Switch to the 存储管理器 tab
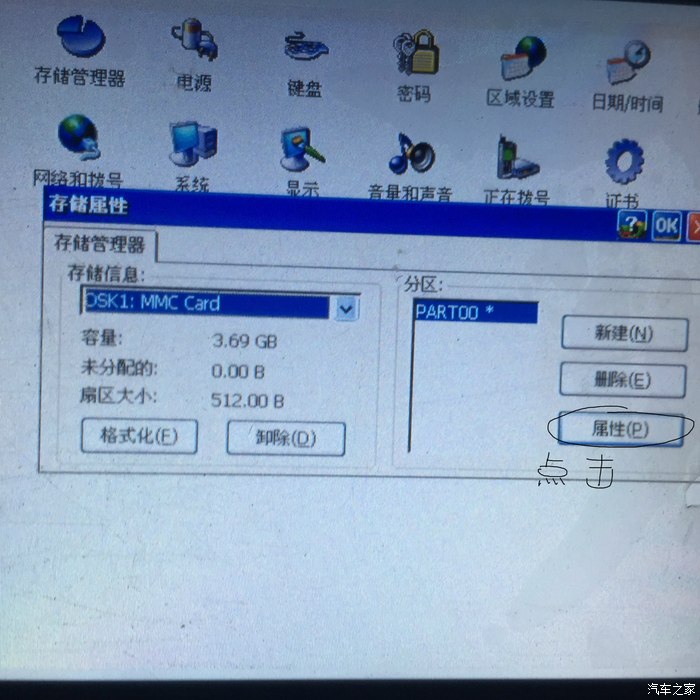Screen dimensions: 700x700 [100, 244]
